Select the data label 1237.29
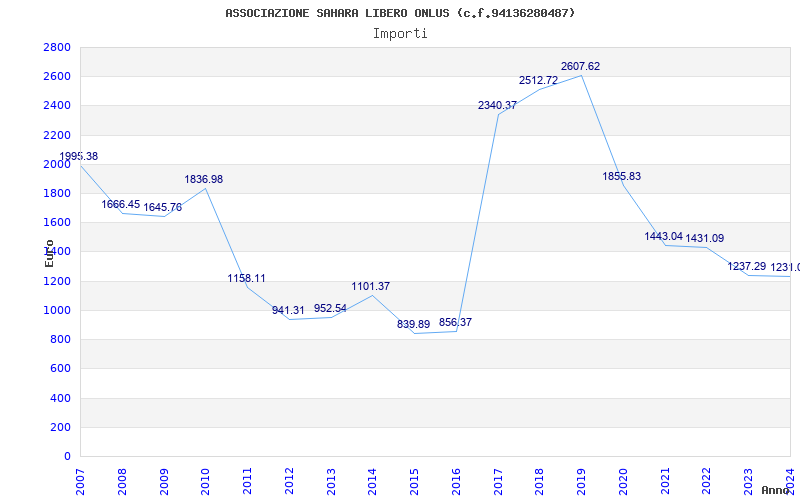This screenshot has width=800, height=500. coord(746,266)
